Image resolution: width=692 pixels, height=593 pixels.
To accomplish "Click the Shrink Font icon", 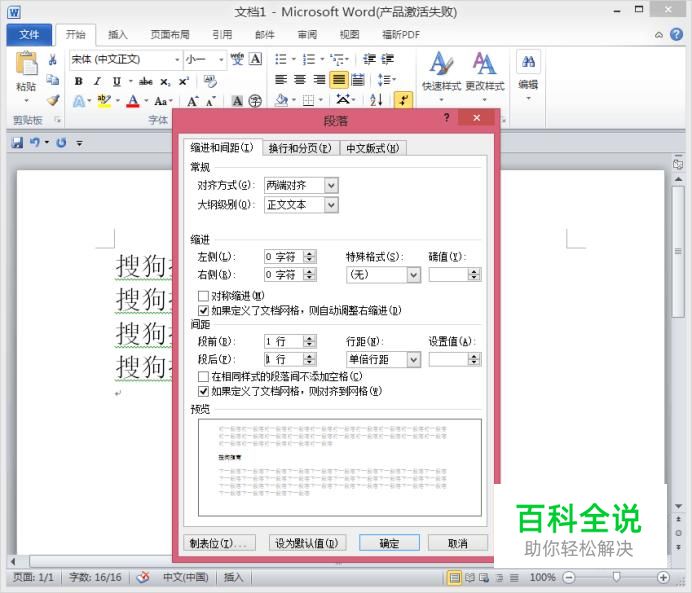I will click(x=211, y=101).
